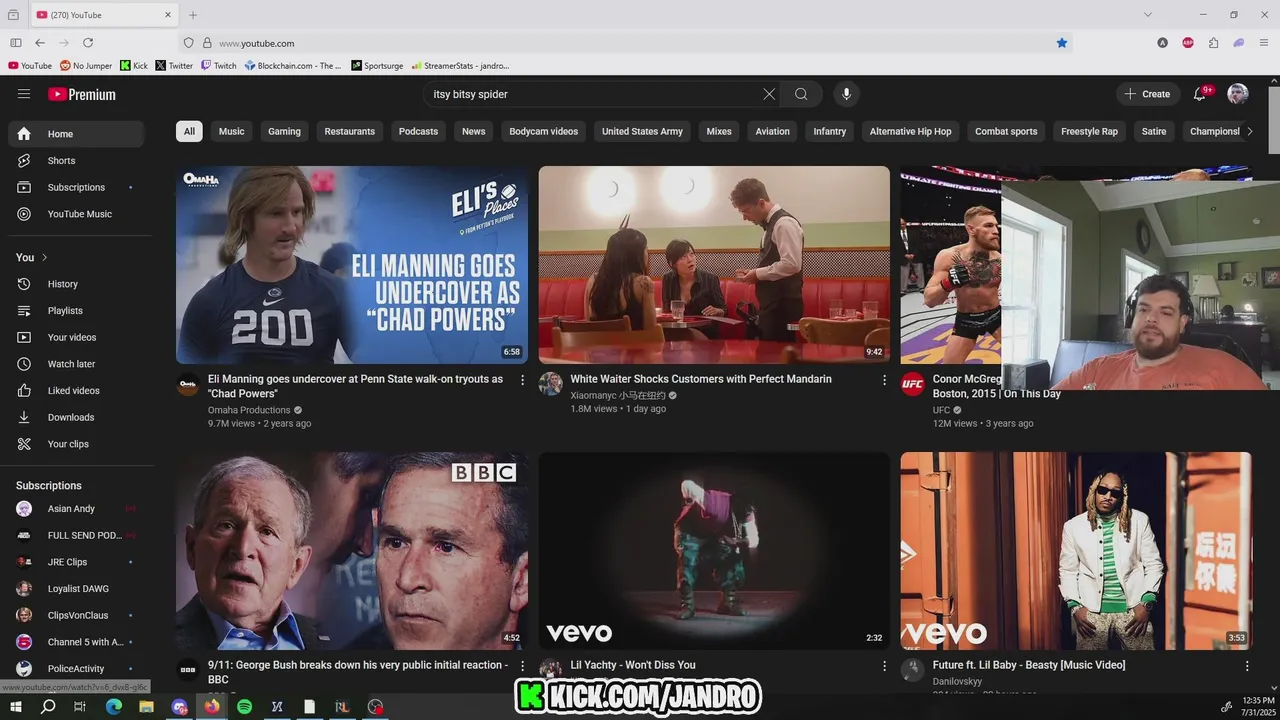
Task: Open Microsoft Edge from the taskbar
Action: (x=114, y=706)
